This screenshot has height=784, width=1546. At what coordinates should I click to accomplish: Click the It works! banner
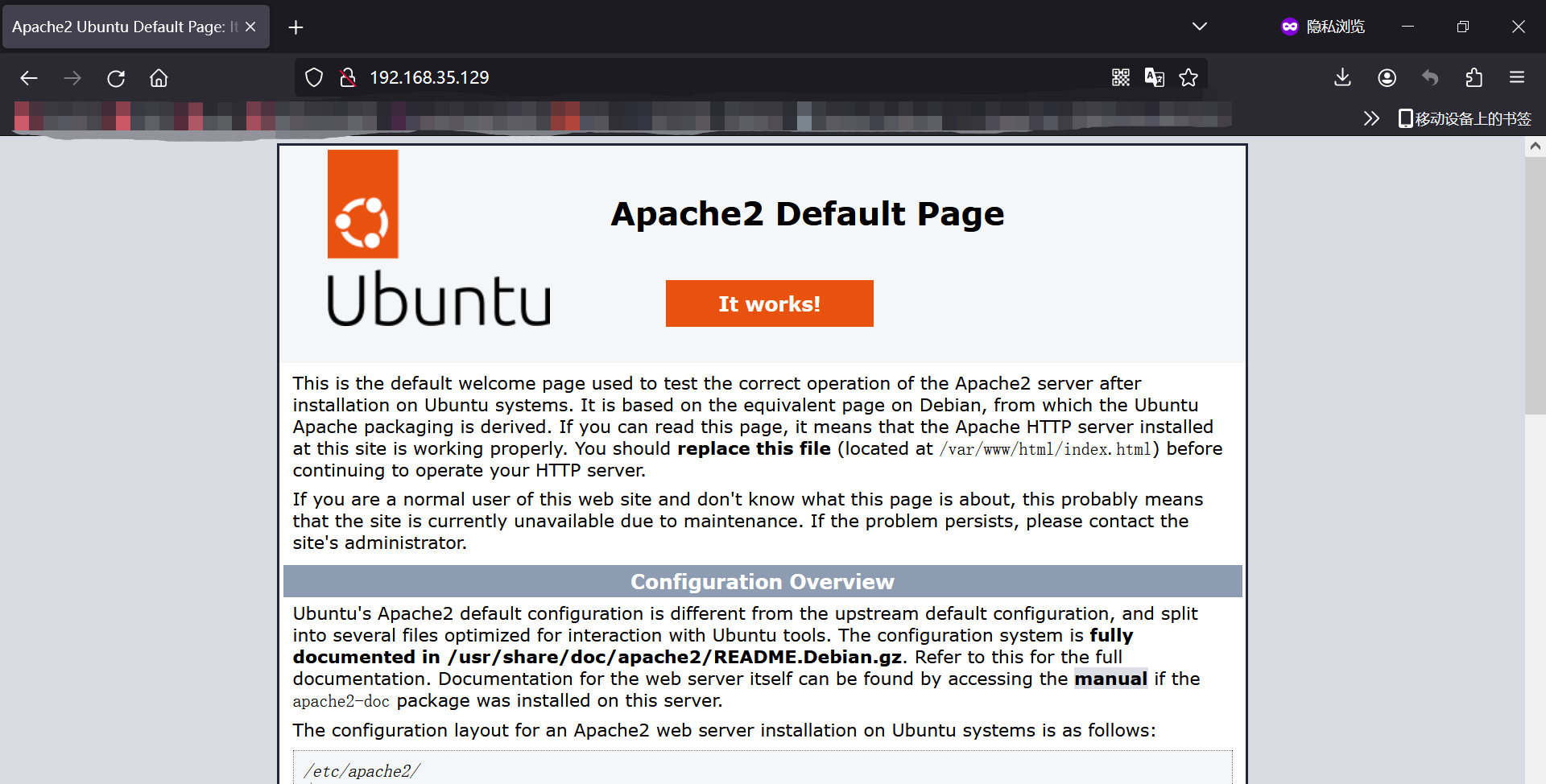tap(769, 303)
